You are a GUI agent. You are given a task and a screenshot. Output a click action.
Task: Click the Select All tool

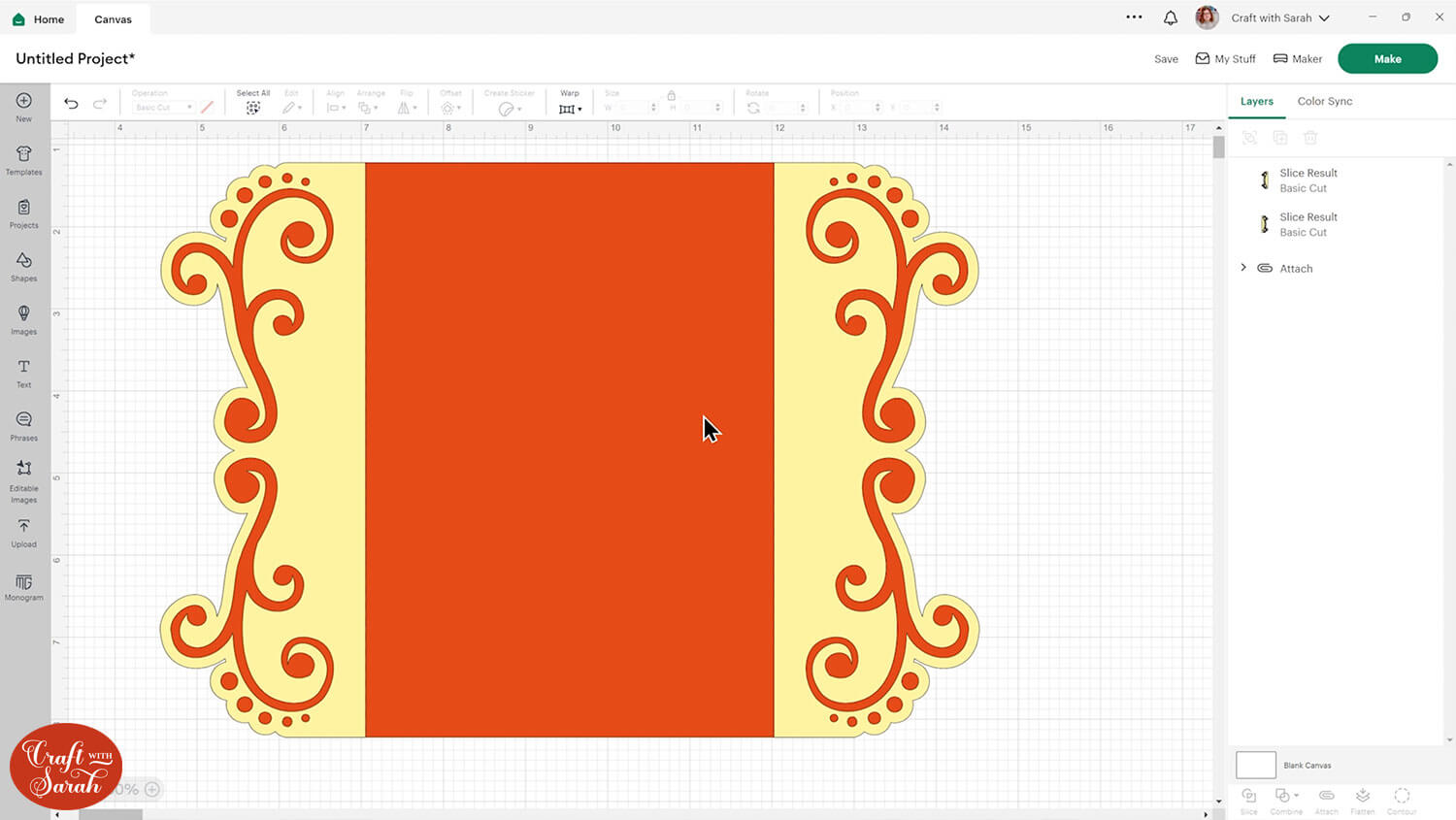pos(253,103)
